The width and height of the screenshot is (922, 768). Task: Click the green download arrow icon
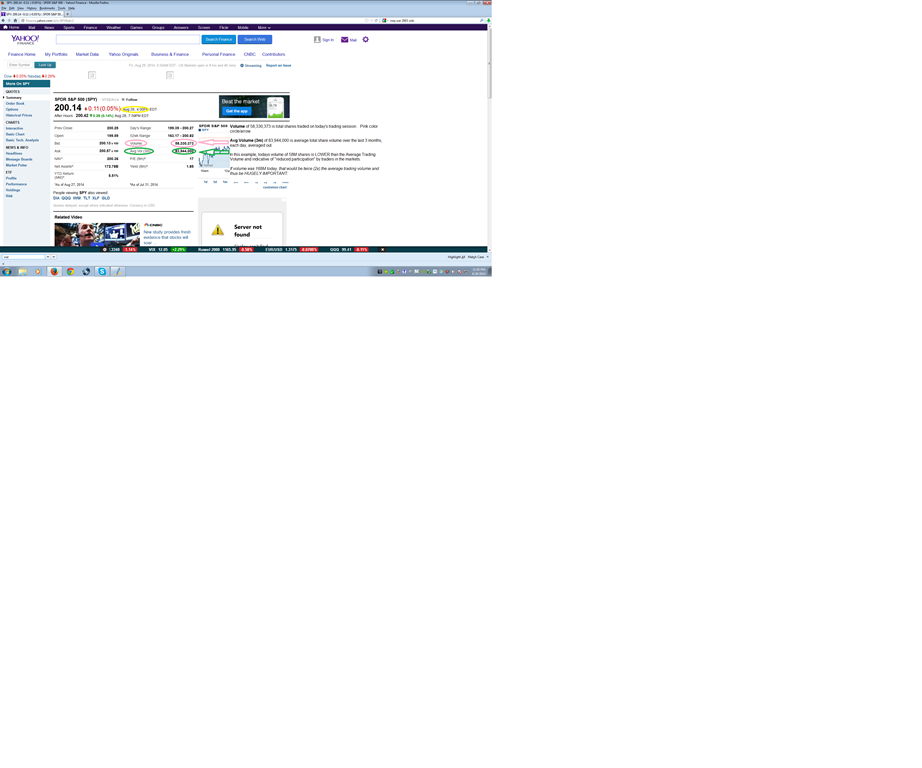click(489, 21)
